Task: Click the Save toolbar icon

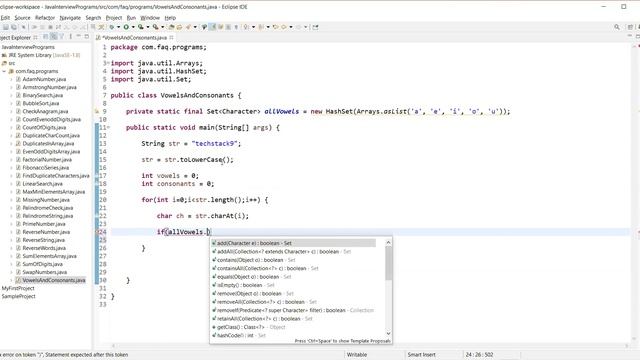Action: tap(6, 27)
